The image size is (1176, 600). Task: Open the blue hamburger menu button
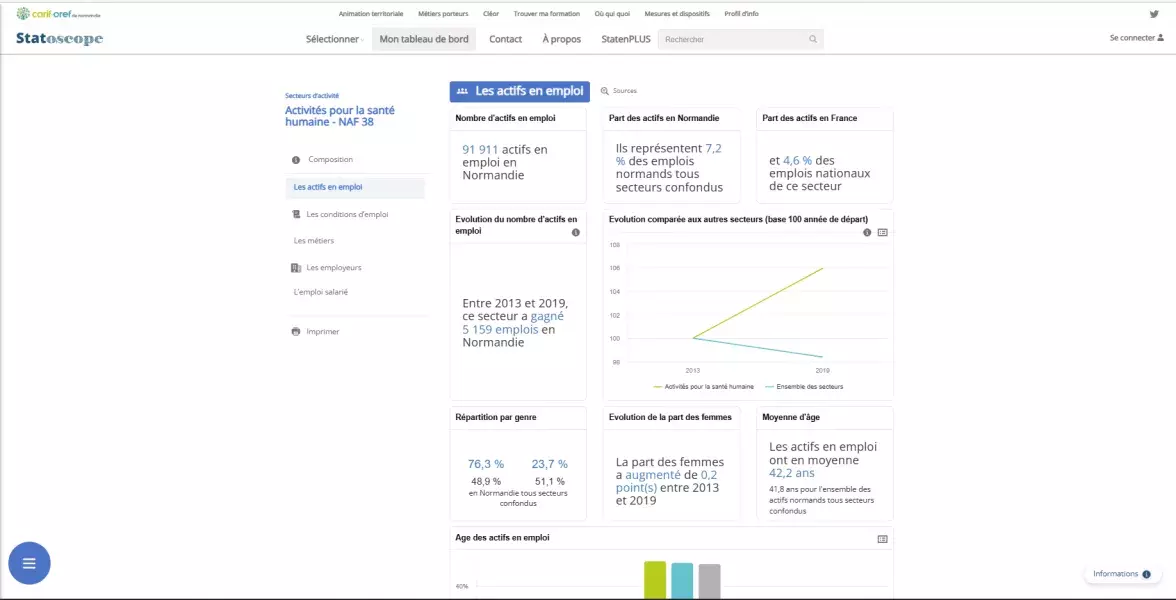click(29, 563)
